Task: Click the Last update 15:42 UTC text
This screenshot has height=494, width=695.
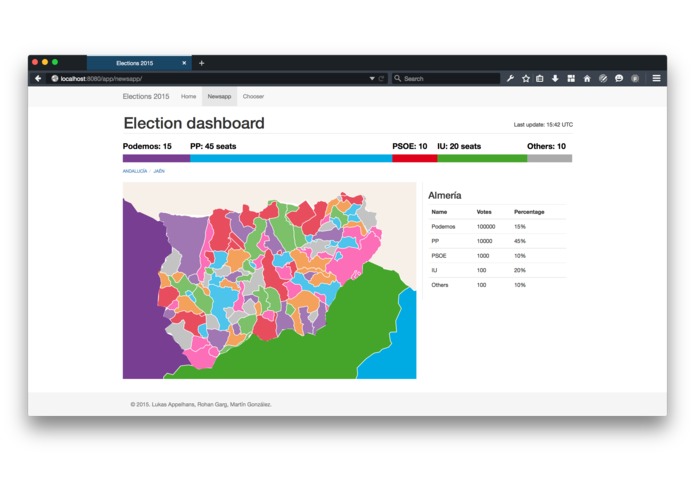Action: (x=543, y=124)
